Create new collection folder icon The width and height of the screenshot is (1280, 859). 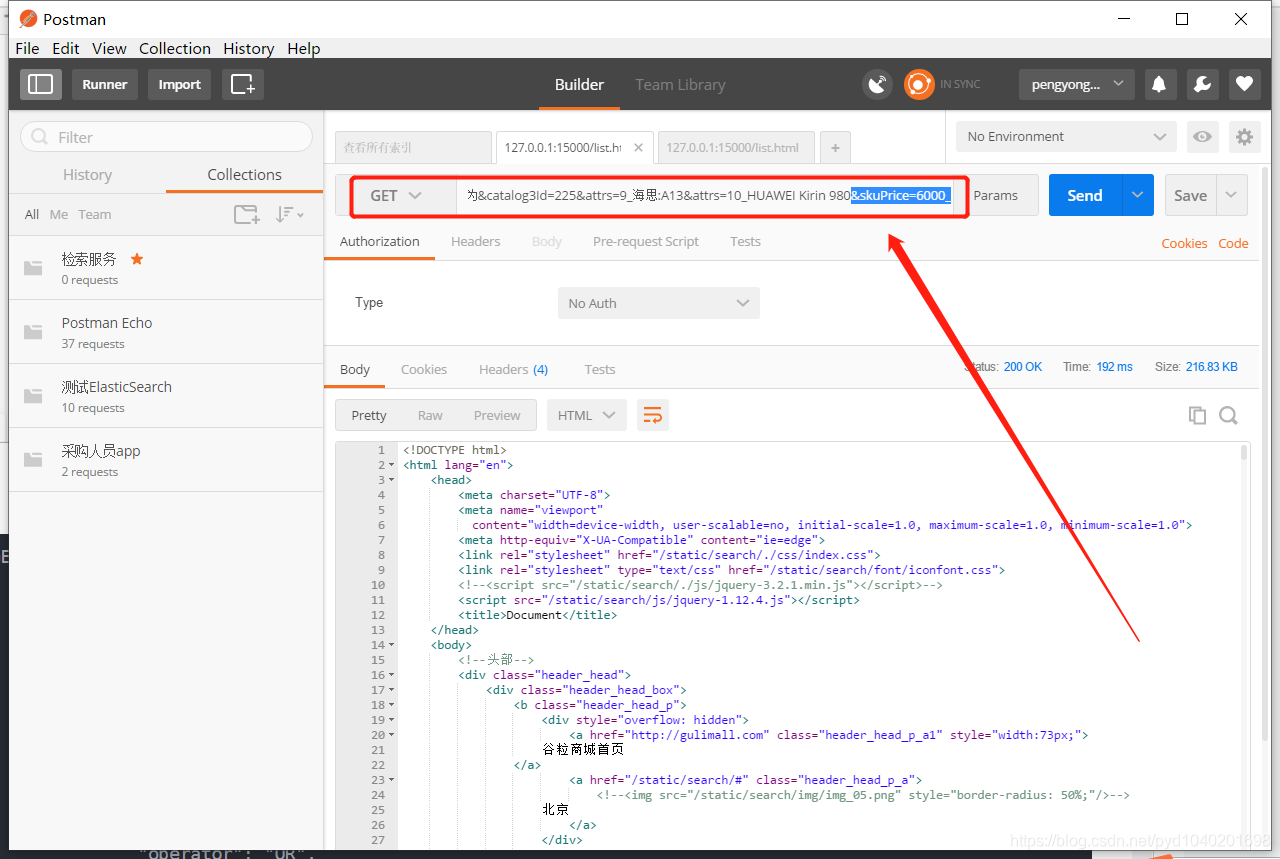(x=246, y=214)
